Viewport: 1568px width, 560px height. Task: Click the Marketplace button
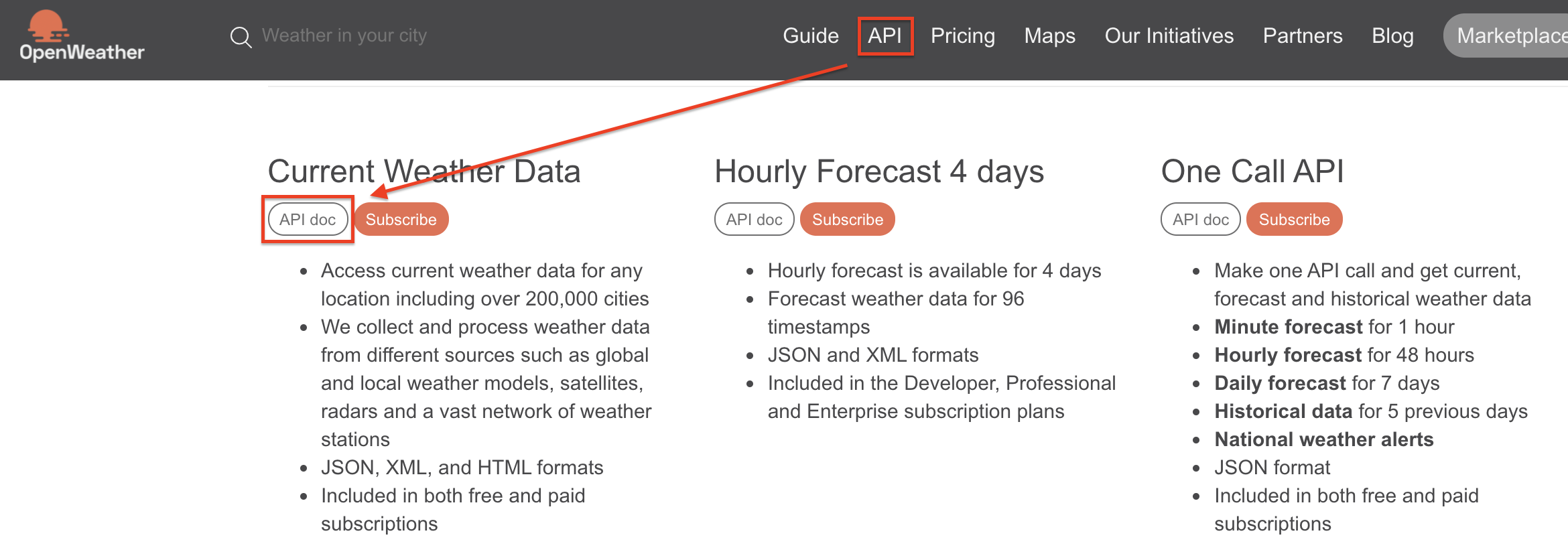click(1506, 36)
